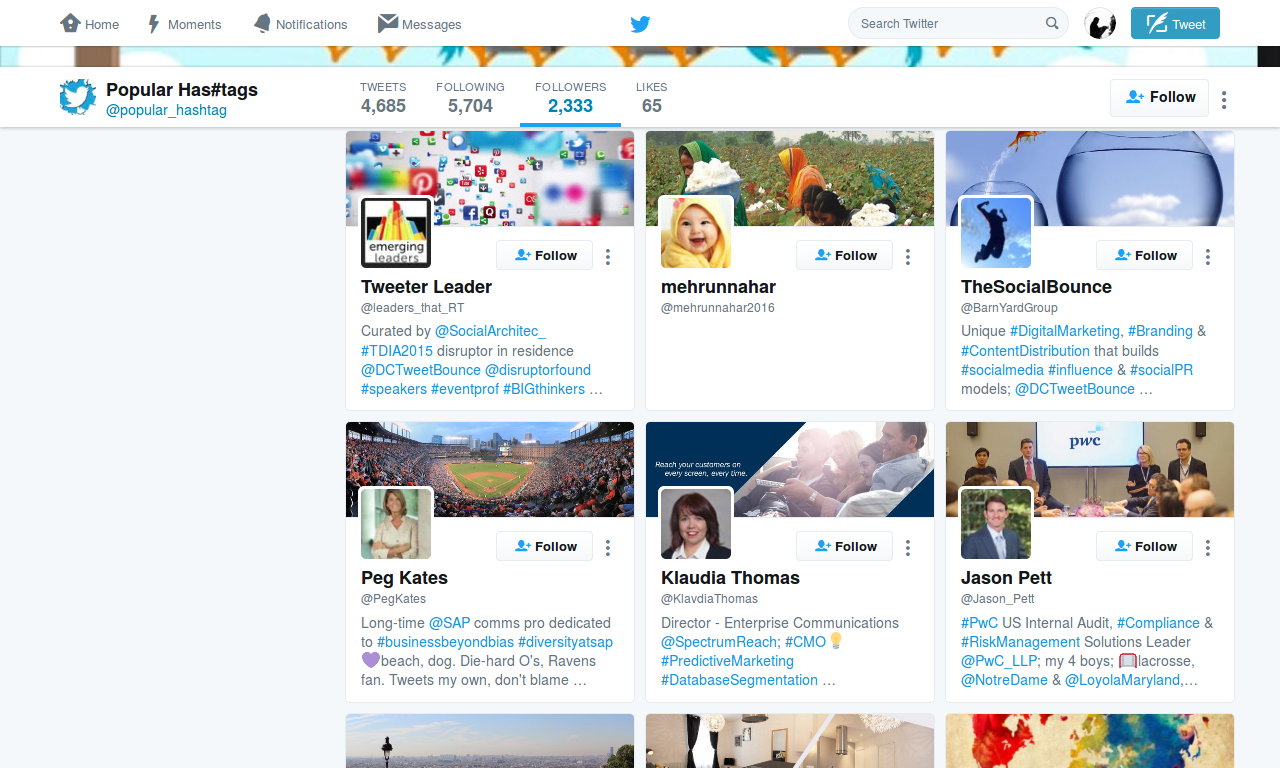The height and width of the screenshot is (768, 1280).
Task: Open the @SocialArchitec_ mention link
Action: [490, 331]
